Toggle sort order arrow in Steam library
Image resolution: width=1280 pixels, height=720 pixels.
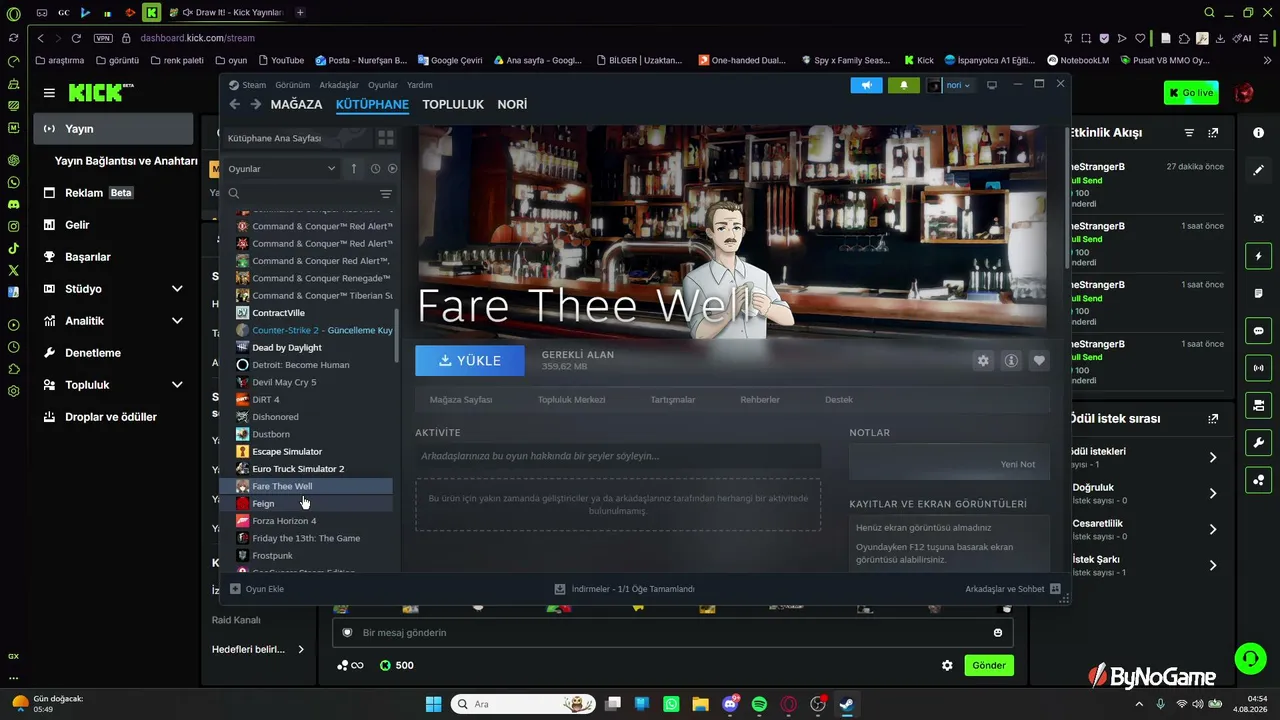(x=353, y=169)
